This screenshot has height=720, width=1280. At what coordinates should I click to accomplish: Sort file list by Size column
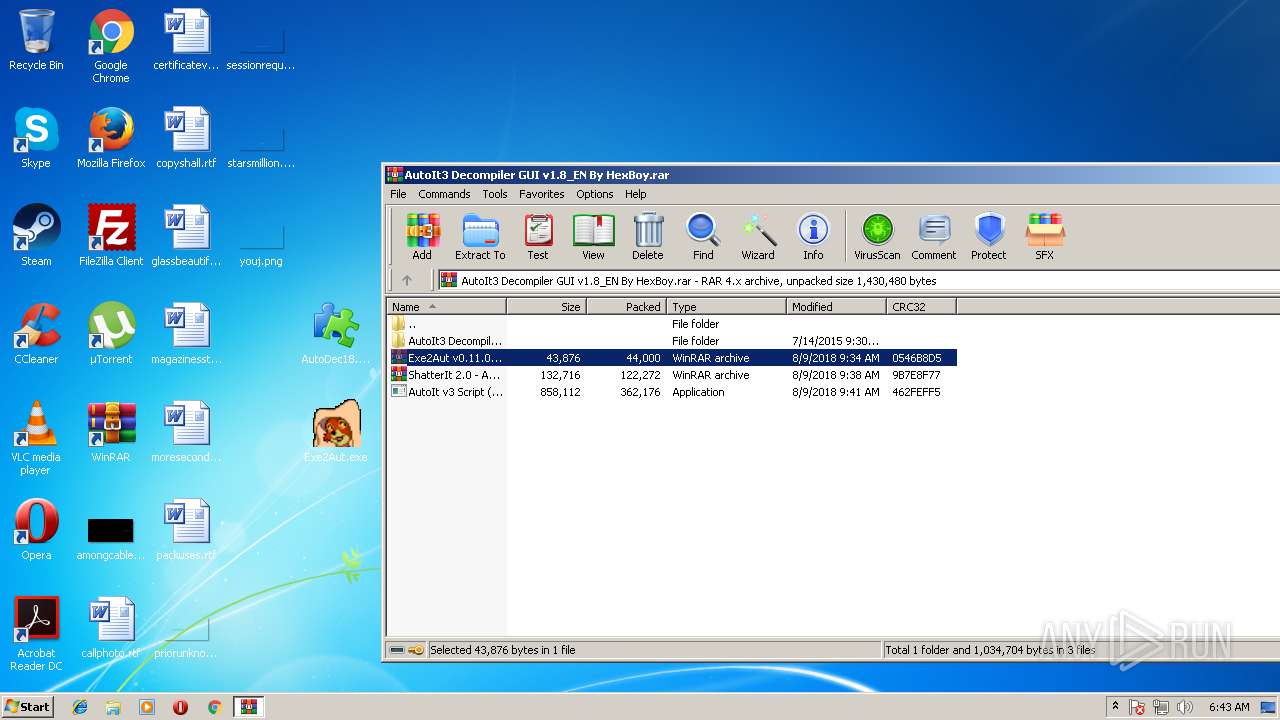(x=546, y=307)
